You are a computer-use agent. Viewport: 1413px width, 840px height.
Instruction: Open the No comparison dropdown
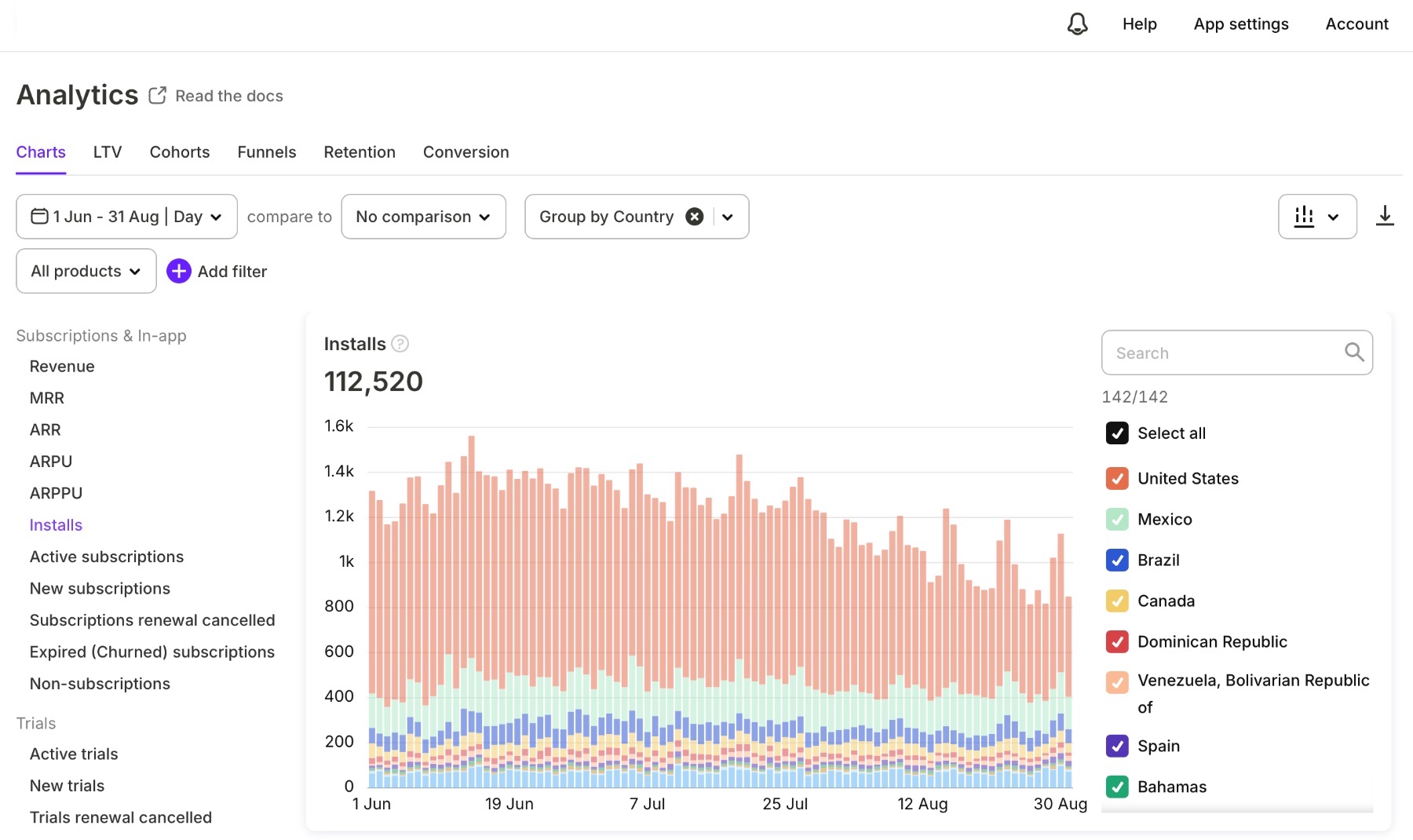(423, 217)
